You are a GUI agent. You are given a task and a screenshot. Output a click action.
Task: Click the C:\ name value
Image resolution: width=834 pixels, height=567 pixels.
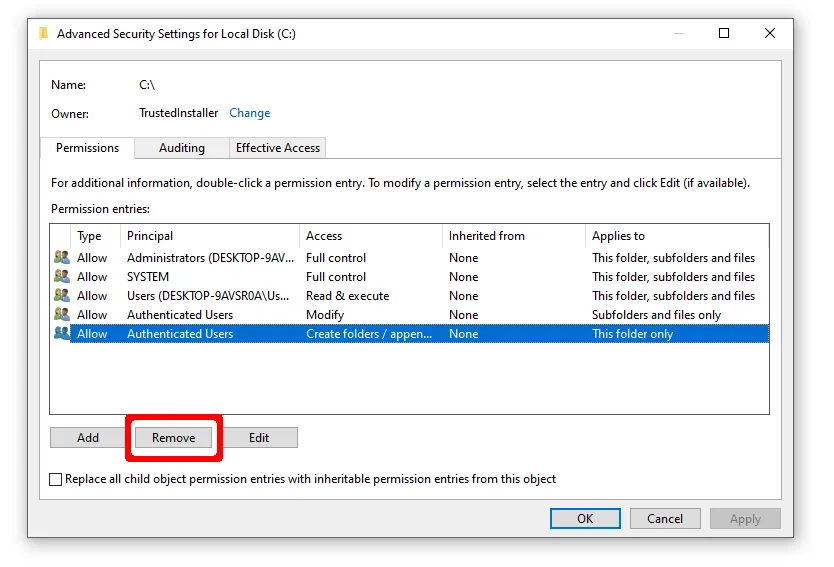147,85
